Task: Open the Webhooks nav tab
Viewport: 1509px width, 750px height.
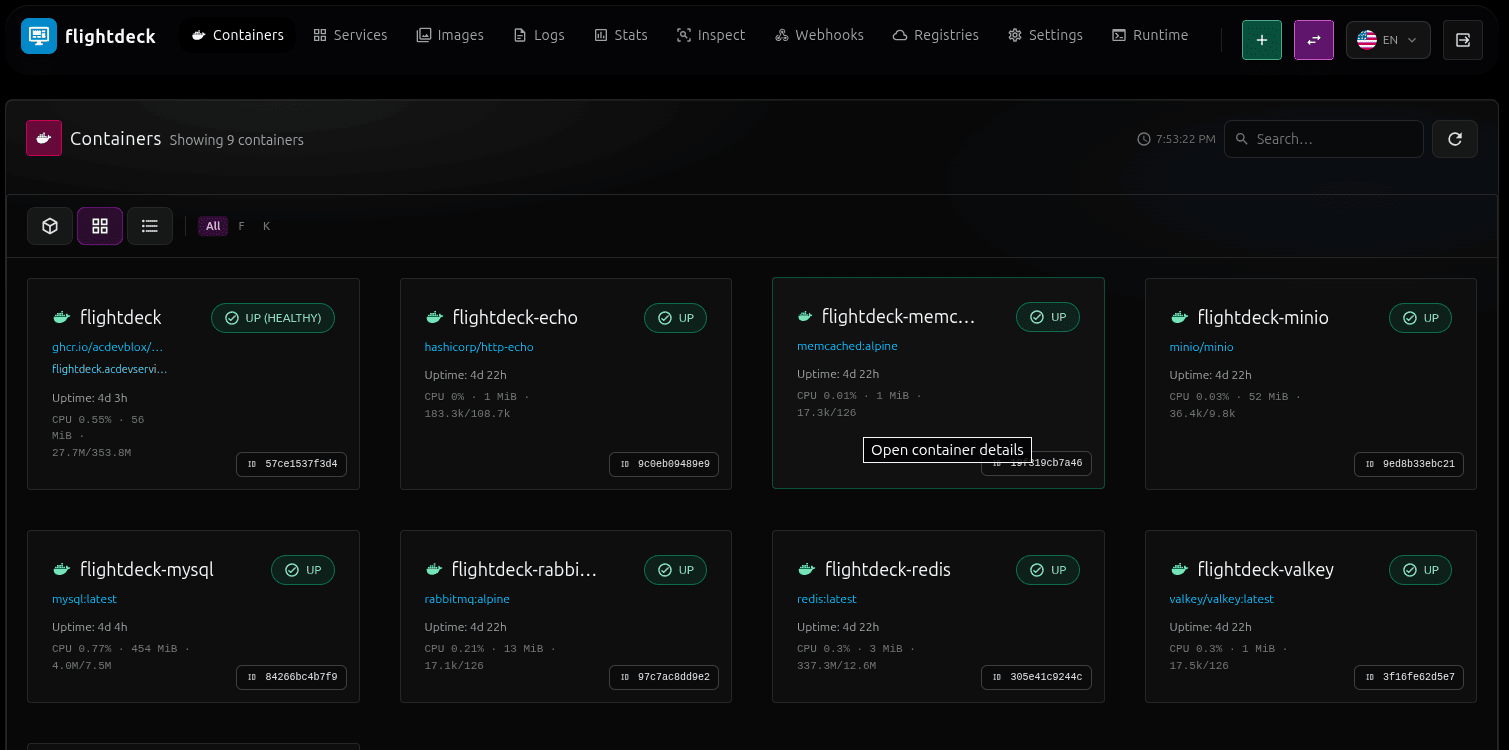Action: click(x=819, y=35)
